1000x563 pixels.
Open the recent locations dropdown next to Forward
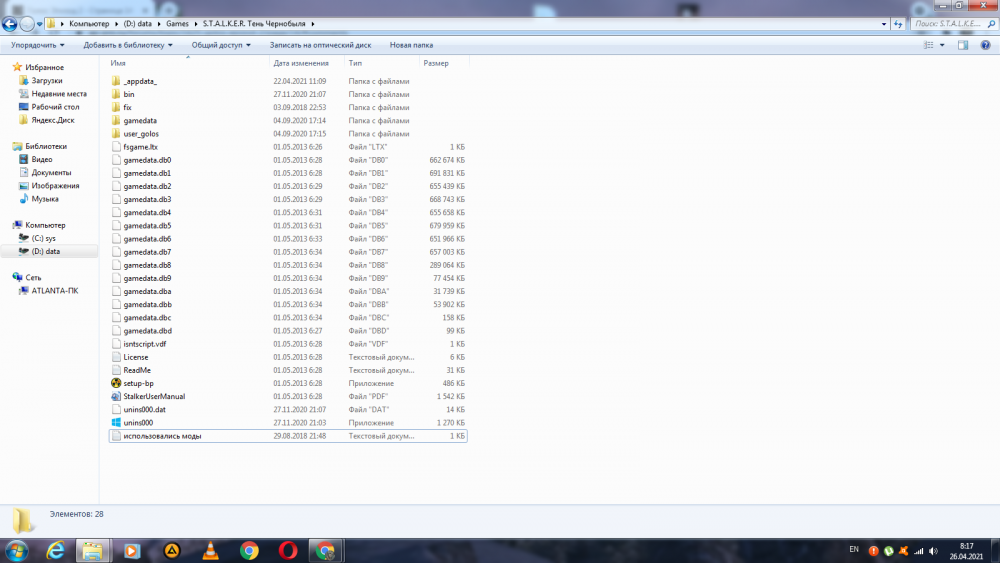pos(40,24)
